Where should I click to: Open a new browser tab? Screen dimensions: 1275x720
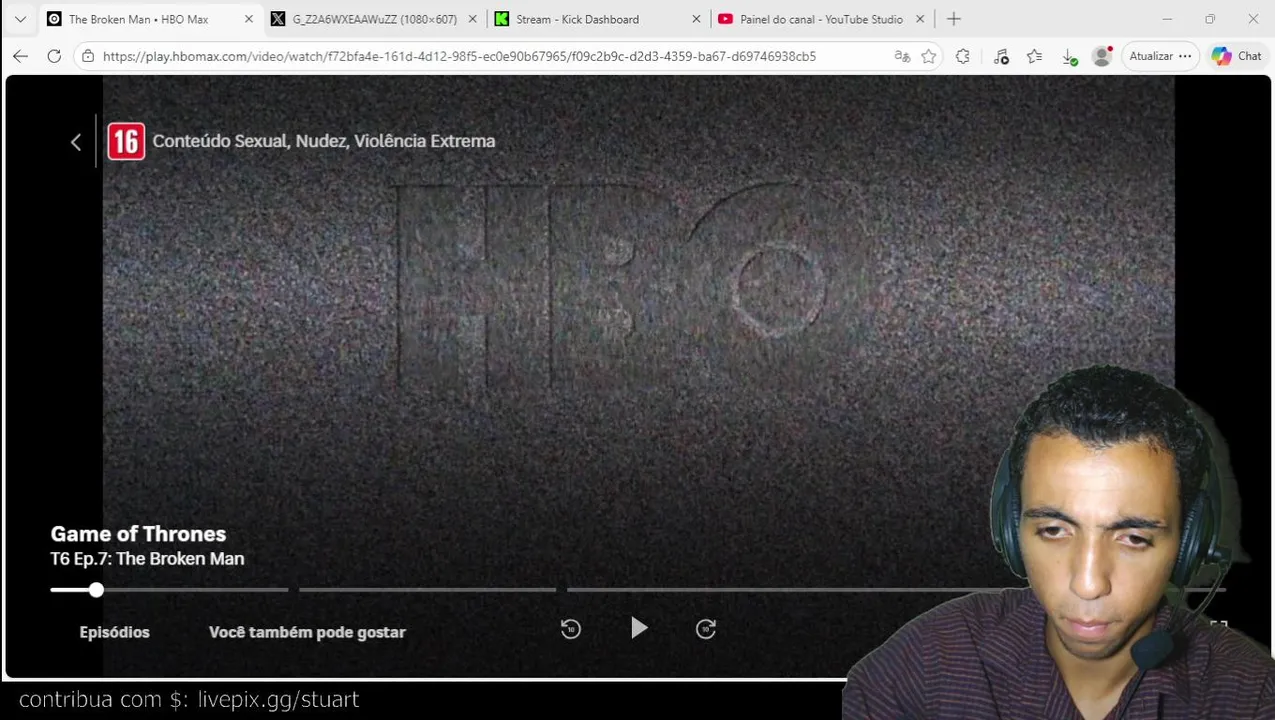tap(954, 19)
